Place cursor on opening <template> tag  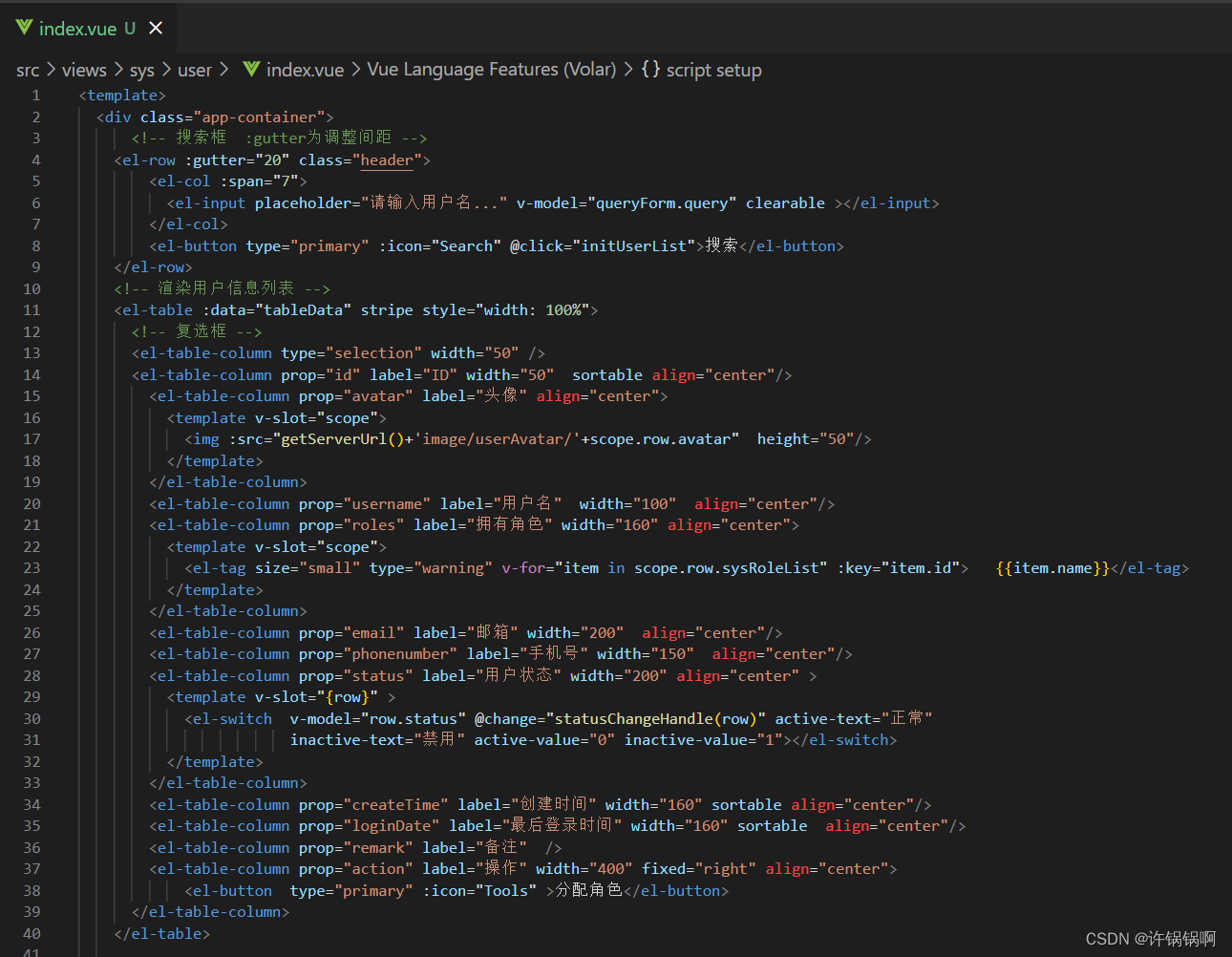click(x=122, y=96)
